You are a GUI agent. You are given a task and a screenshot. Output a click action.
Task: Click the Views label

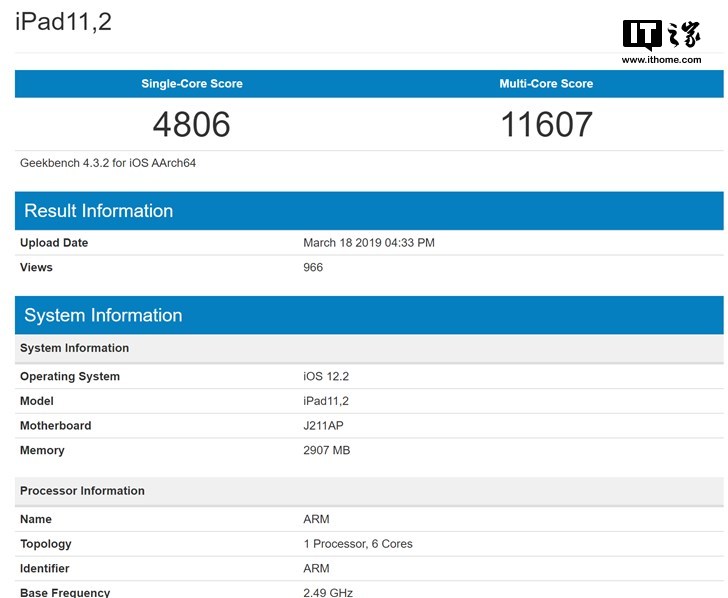point(36,267)
